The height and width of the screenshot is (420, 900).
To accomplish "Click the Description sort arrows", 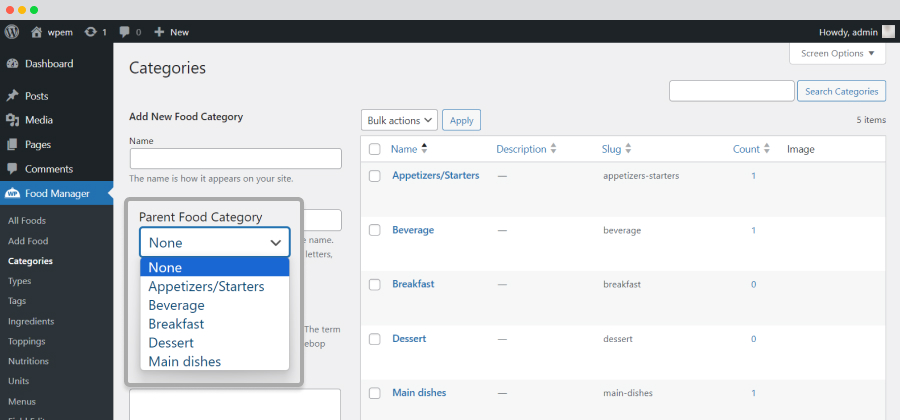I will (x=553, y=149).
